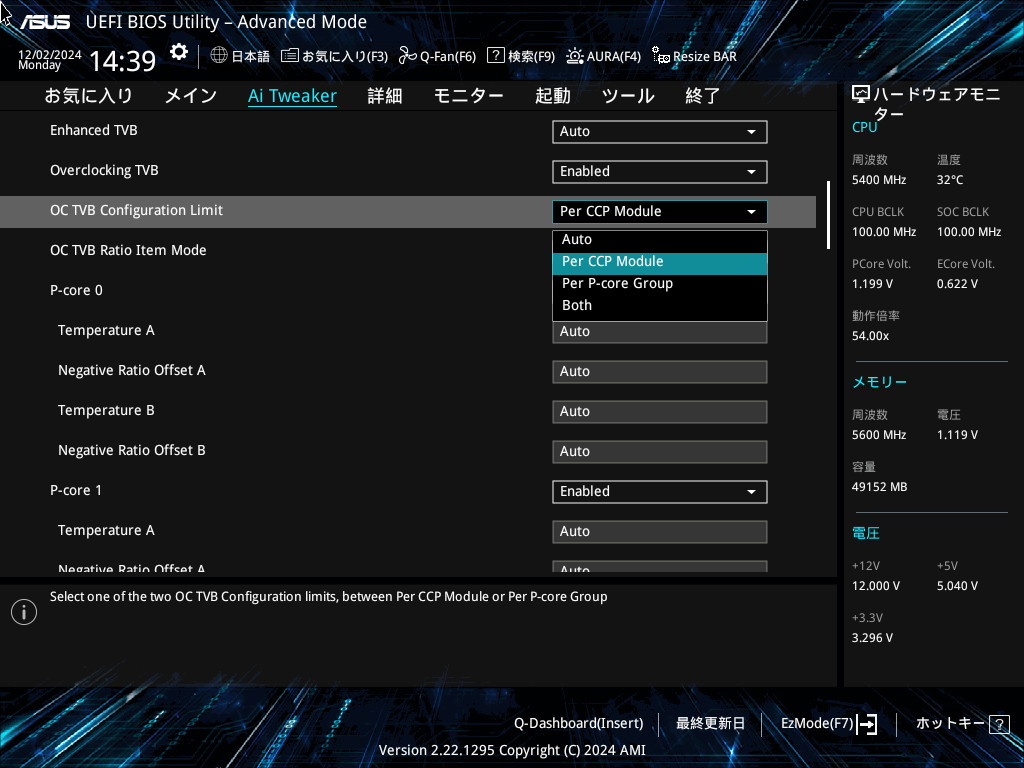Click P-core 0 Temperature A field
The width and height of the screenshot is (1024, 768).
tap(660, 332)
